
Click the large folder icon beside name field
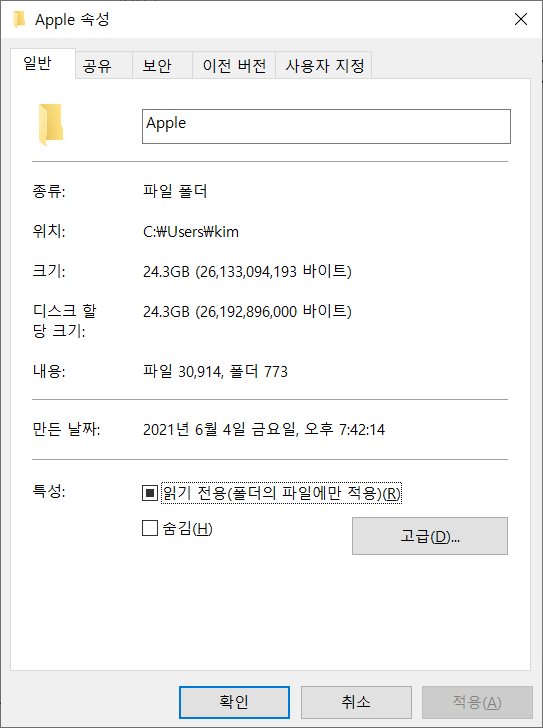pos(51,125)
